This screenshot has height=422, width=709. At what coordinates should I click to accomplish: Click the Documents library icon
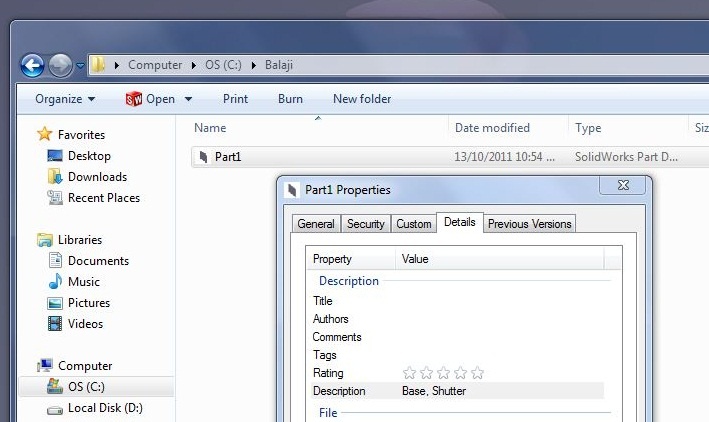[55, 261]
